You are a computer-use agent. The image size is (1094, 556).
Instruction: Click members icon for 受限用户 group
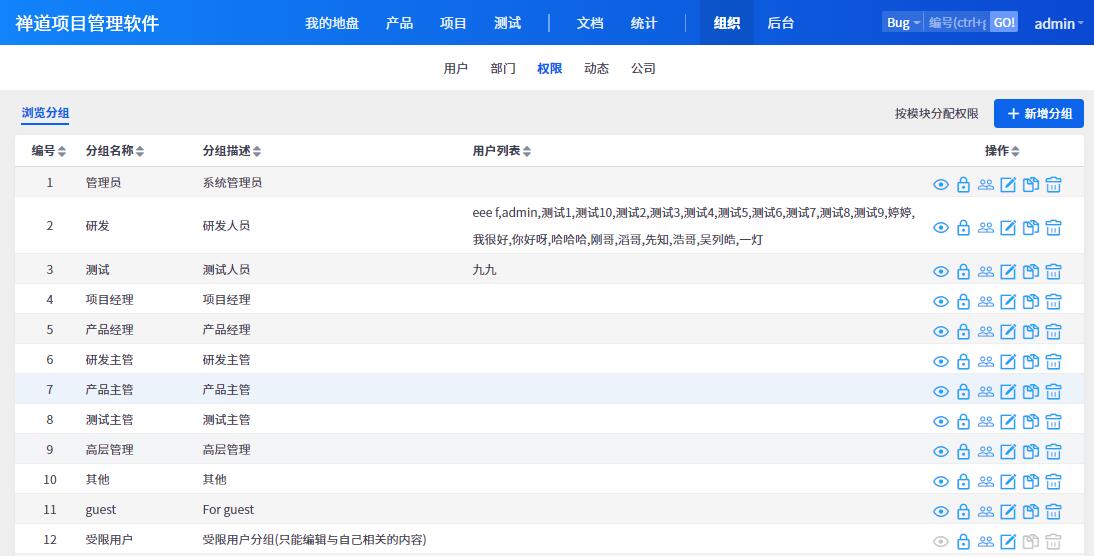point(986,541)
